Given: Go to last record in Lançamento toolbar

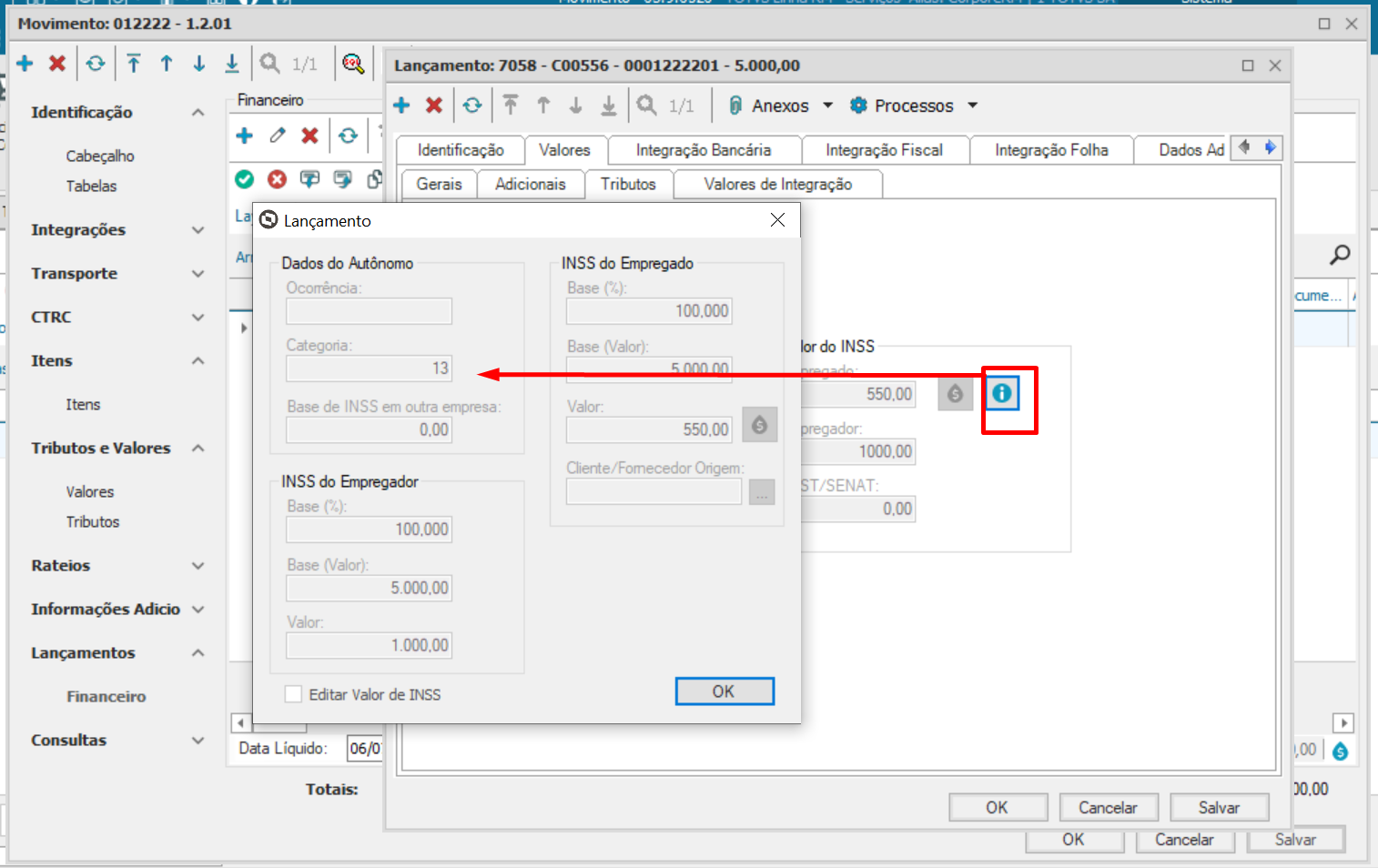Looking at the screenshot, I should point(609,106).
